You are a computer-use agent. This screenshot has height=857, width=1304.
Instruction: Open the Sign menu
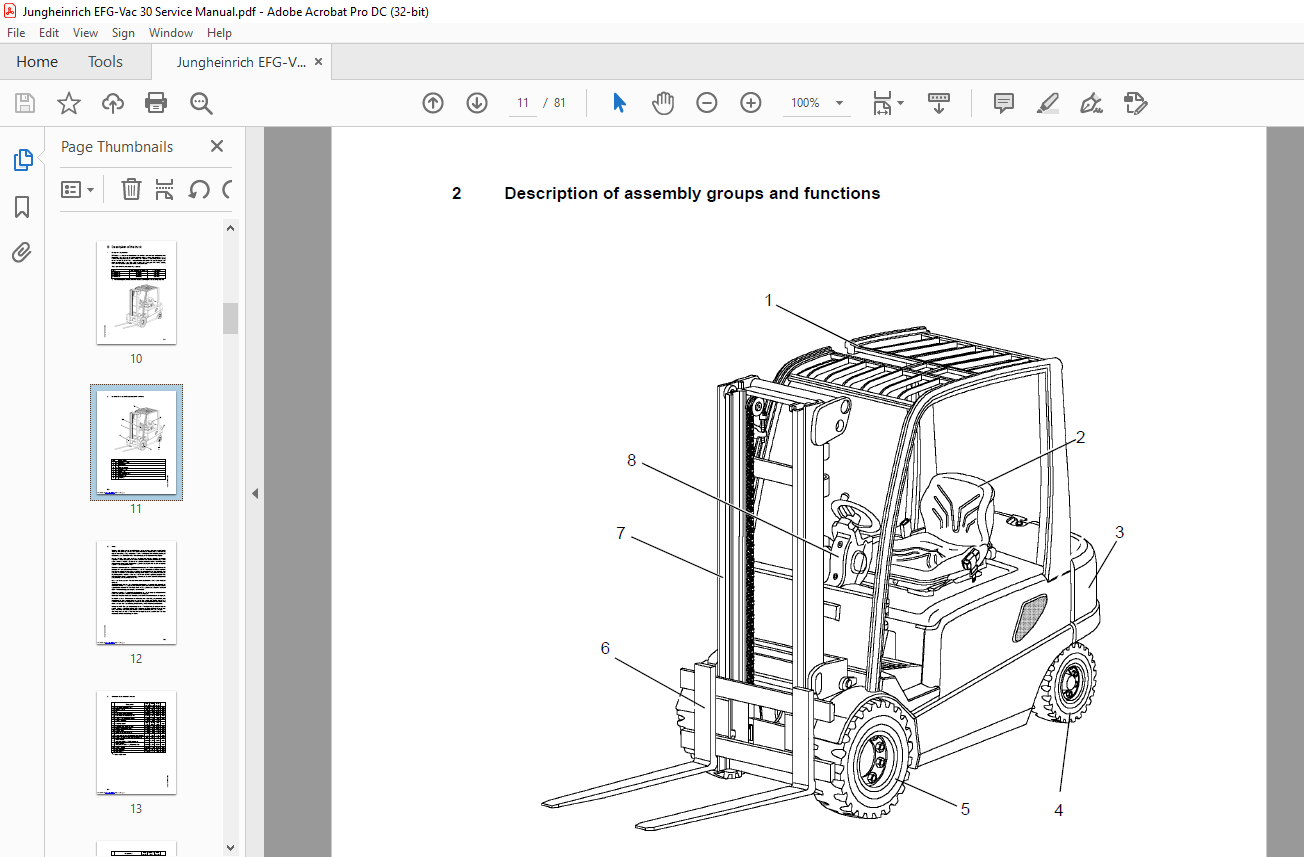tap(123, 33)
